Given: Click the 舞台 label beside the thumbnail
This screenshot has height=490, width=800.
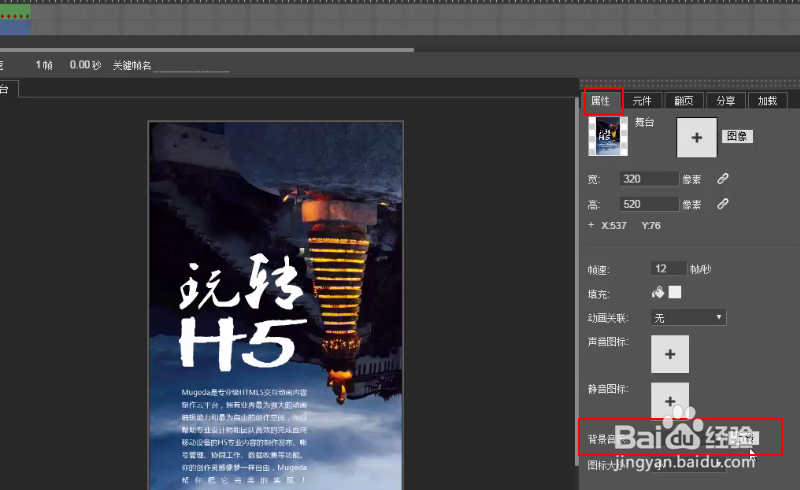Looking at the screenshot, I should tap(644, 122).
